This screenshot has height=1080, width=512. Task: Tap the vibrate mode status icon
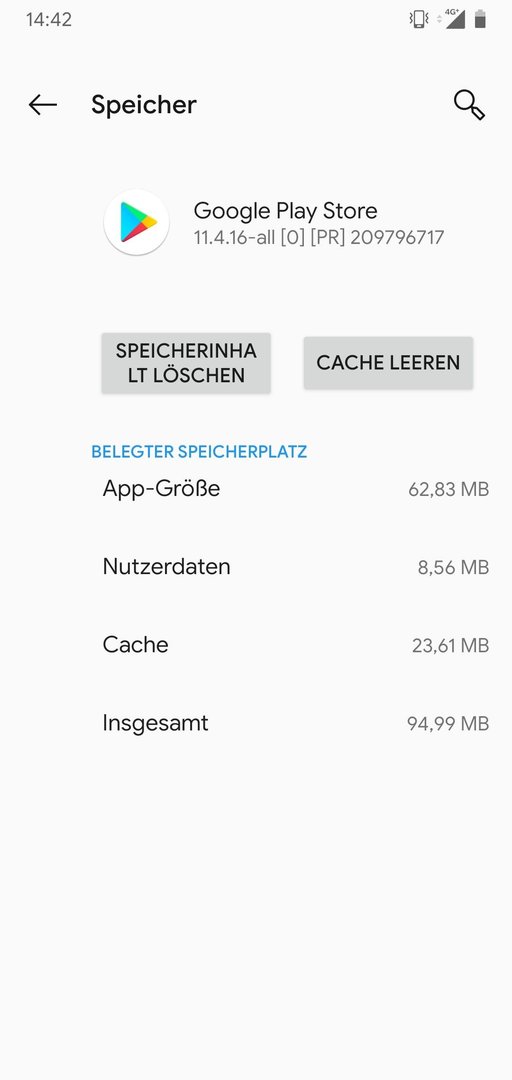(418, 19)
